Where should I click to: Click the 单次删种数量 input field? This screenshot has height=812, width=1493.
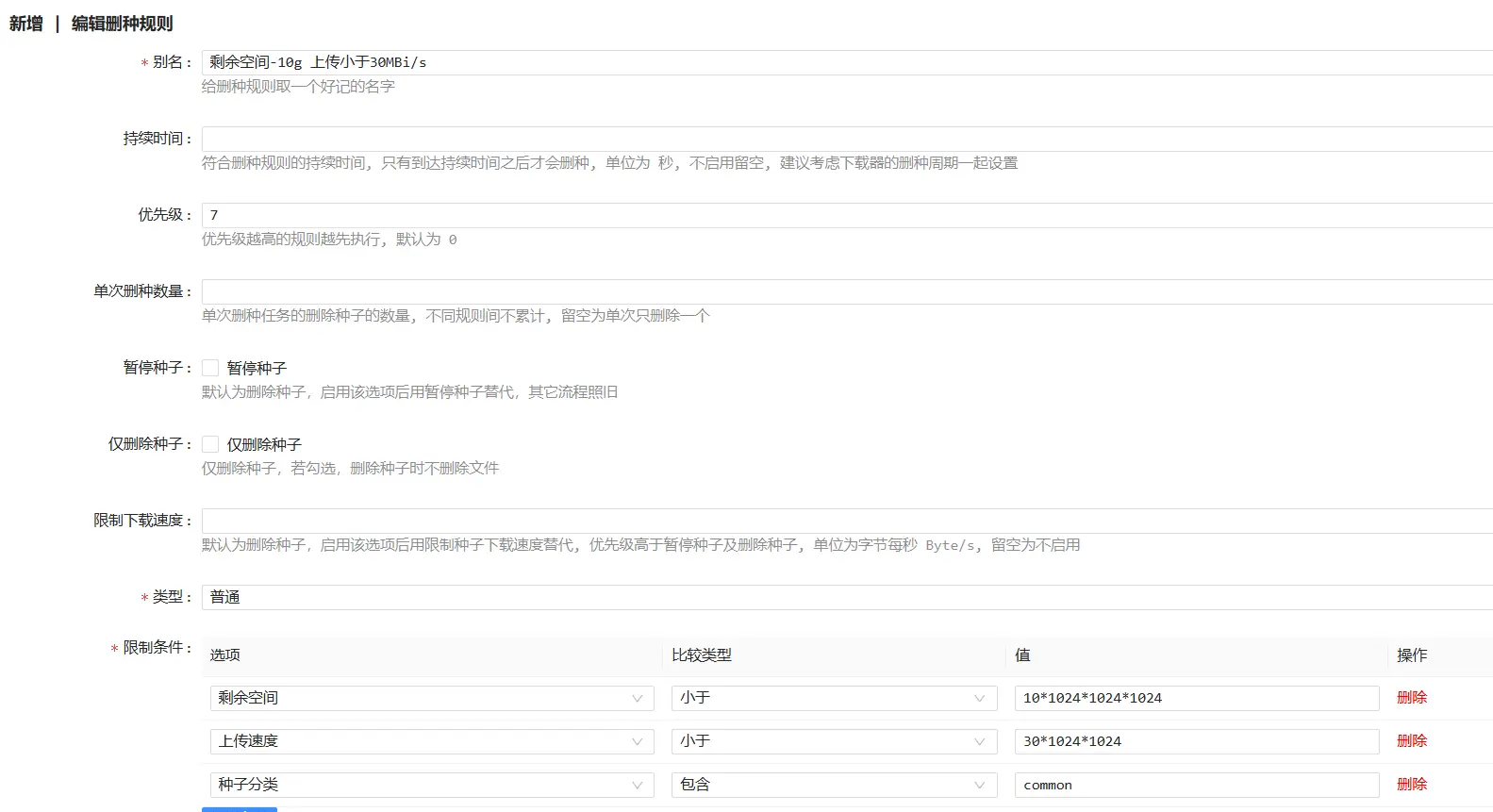[x=846, y=291]
